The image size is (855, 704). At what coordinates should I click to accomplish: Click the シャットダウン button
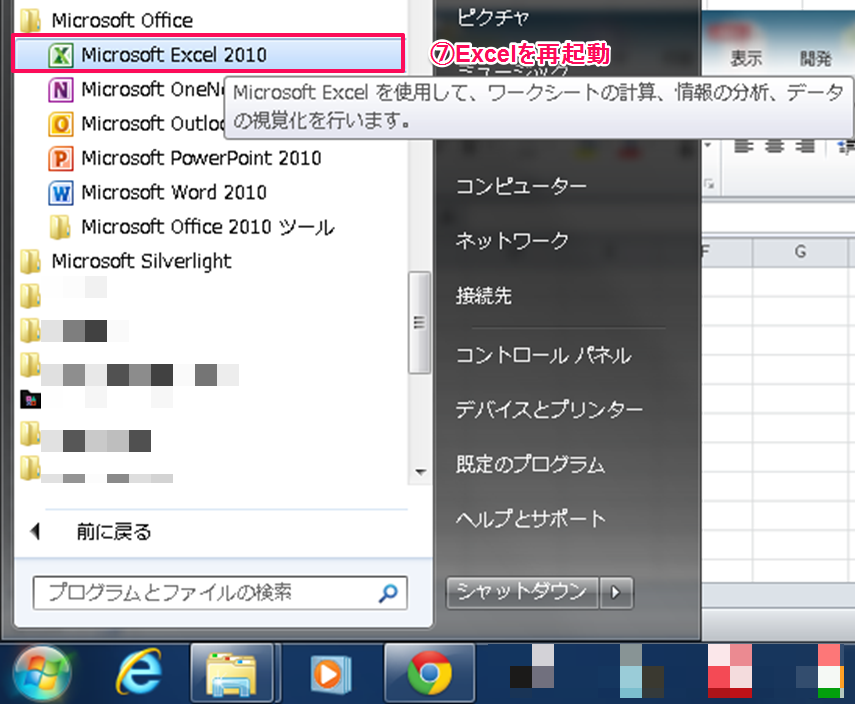pos(521,592)
